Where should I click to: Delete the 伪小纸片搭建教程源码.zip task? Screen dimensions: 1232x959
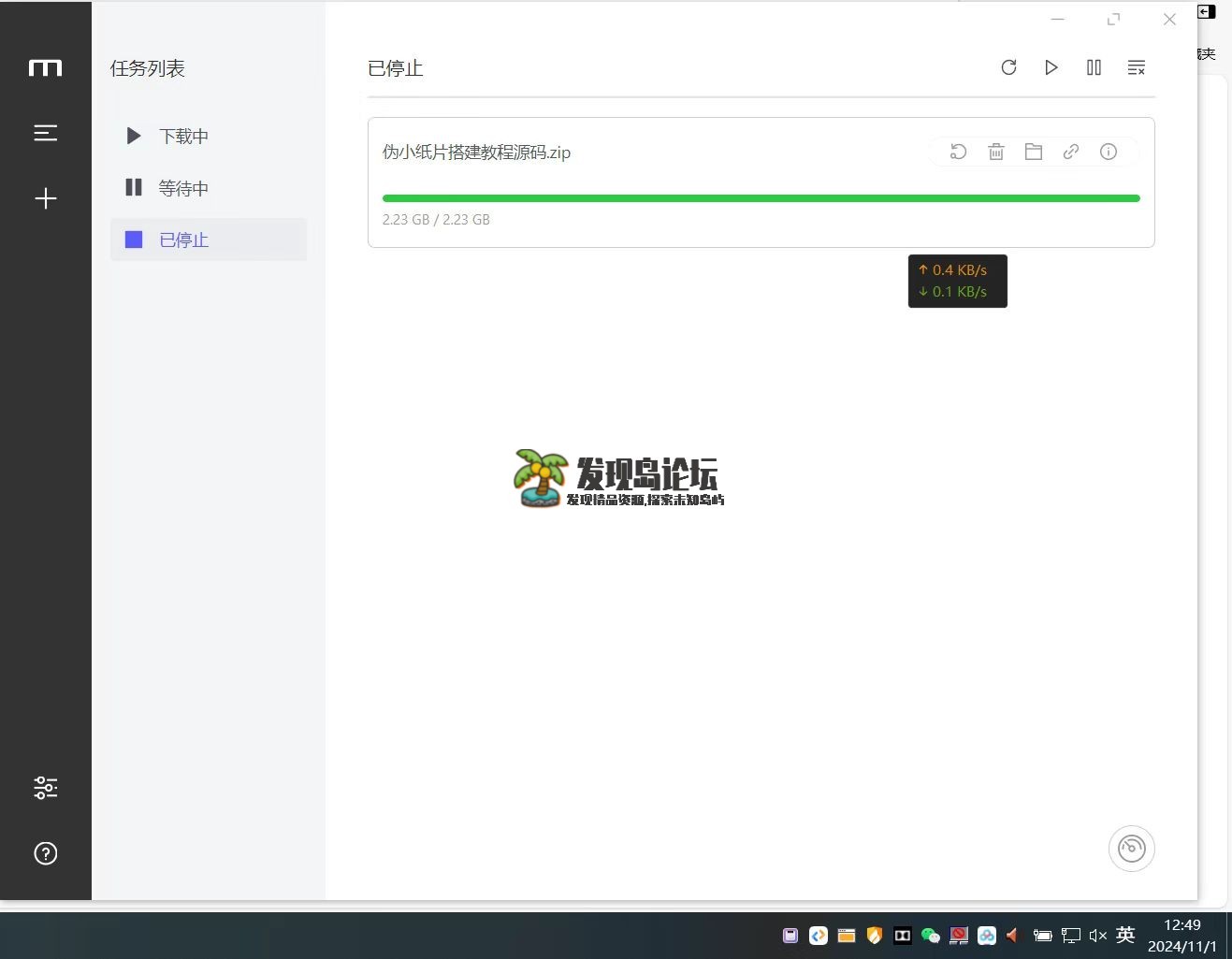click(996, 152)
